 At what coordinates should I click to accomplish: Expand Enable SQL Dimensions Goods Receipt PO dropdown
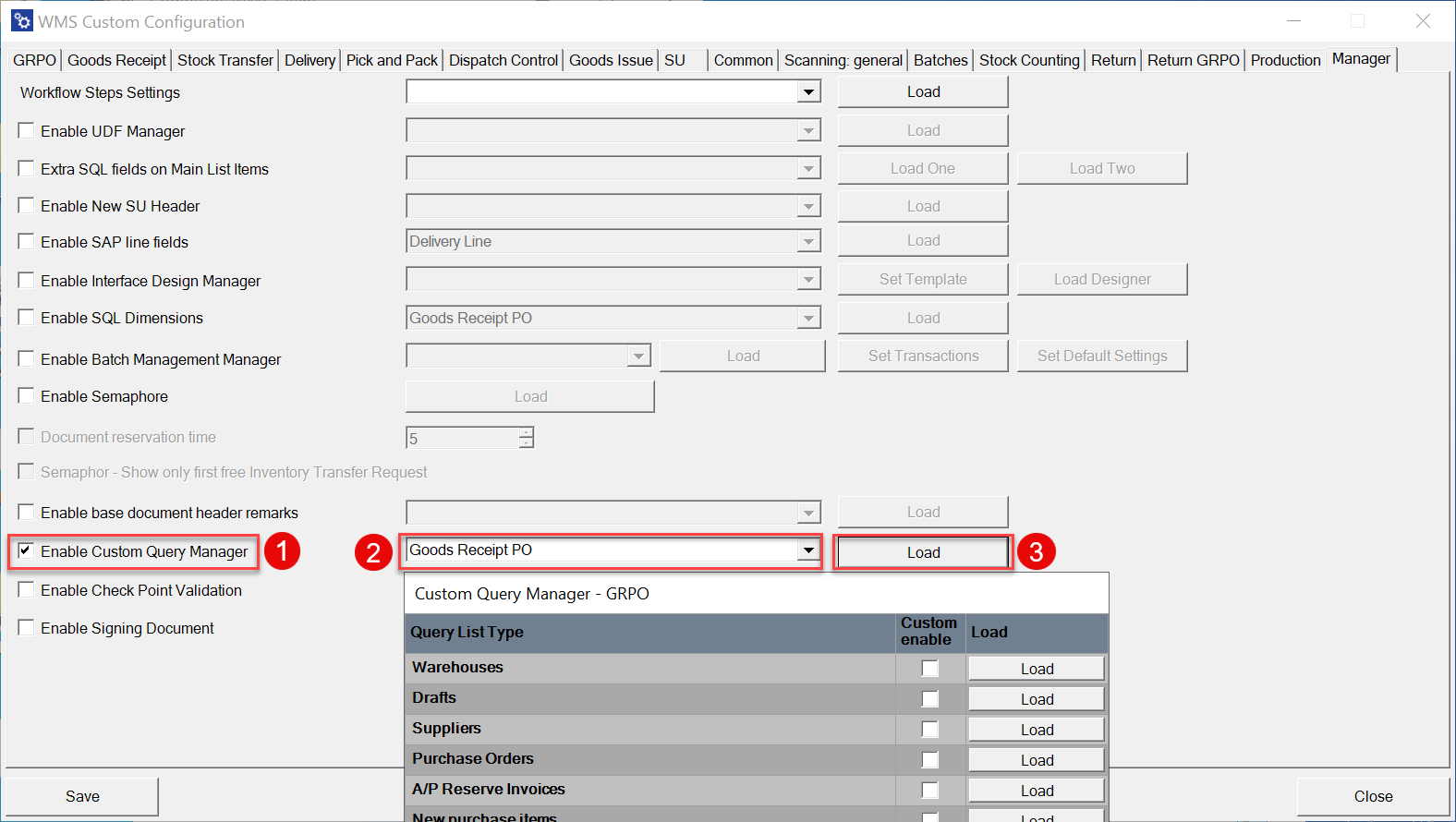tap(808, 318)
